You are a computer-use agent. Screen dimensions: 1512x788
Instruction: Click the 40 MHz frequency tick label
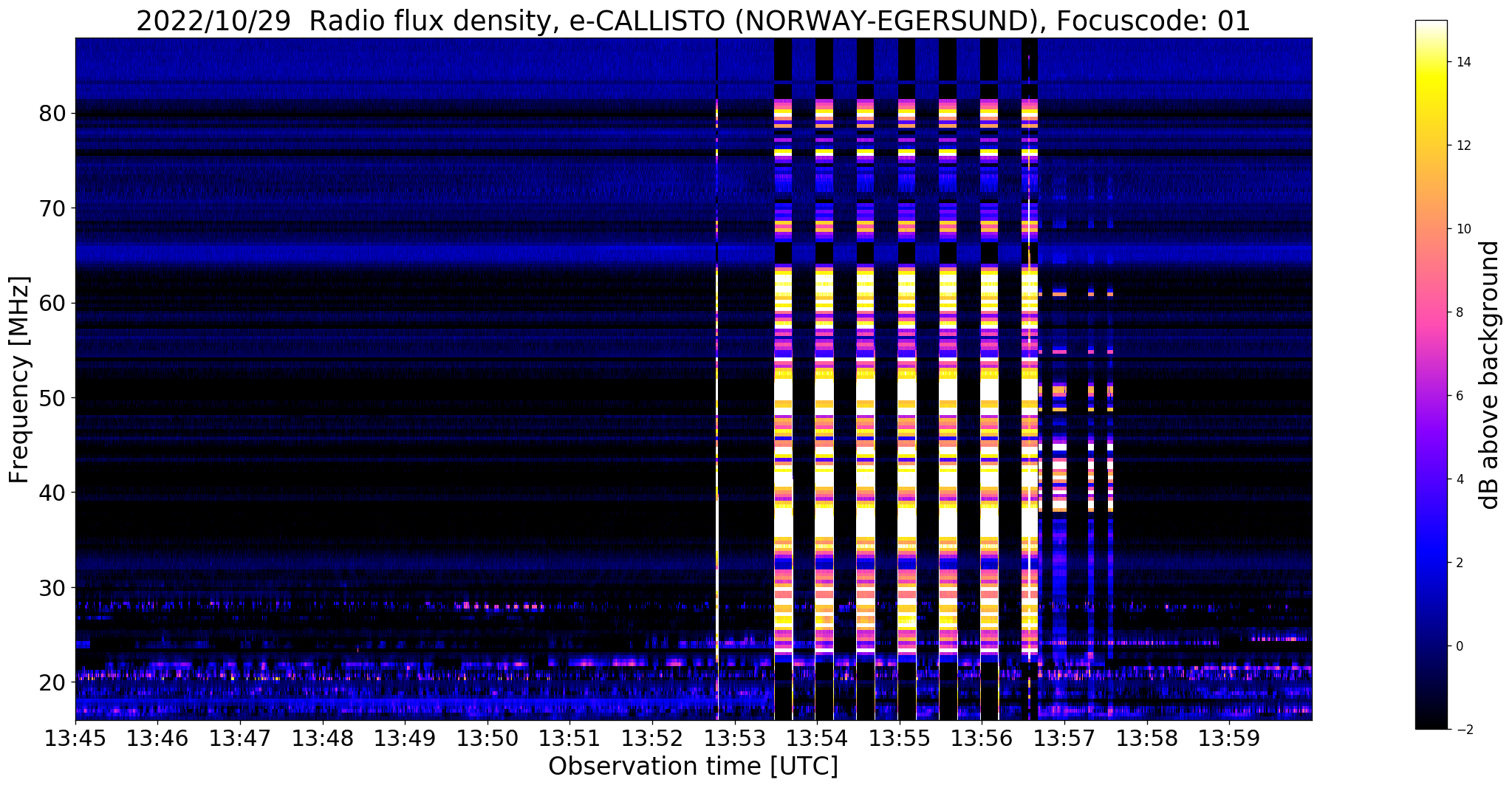coord(53,493)
